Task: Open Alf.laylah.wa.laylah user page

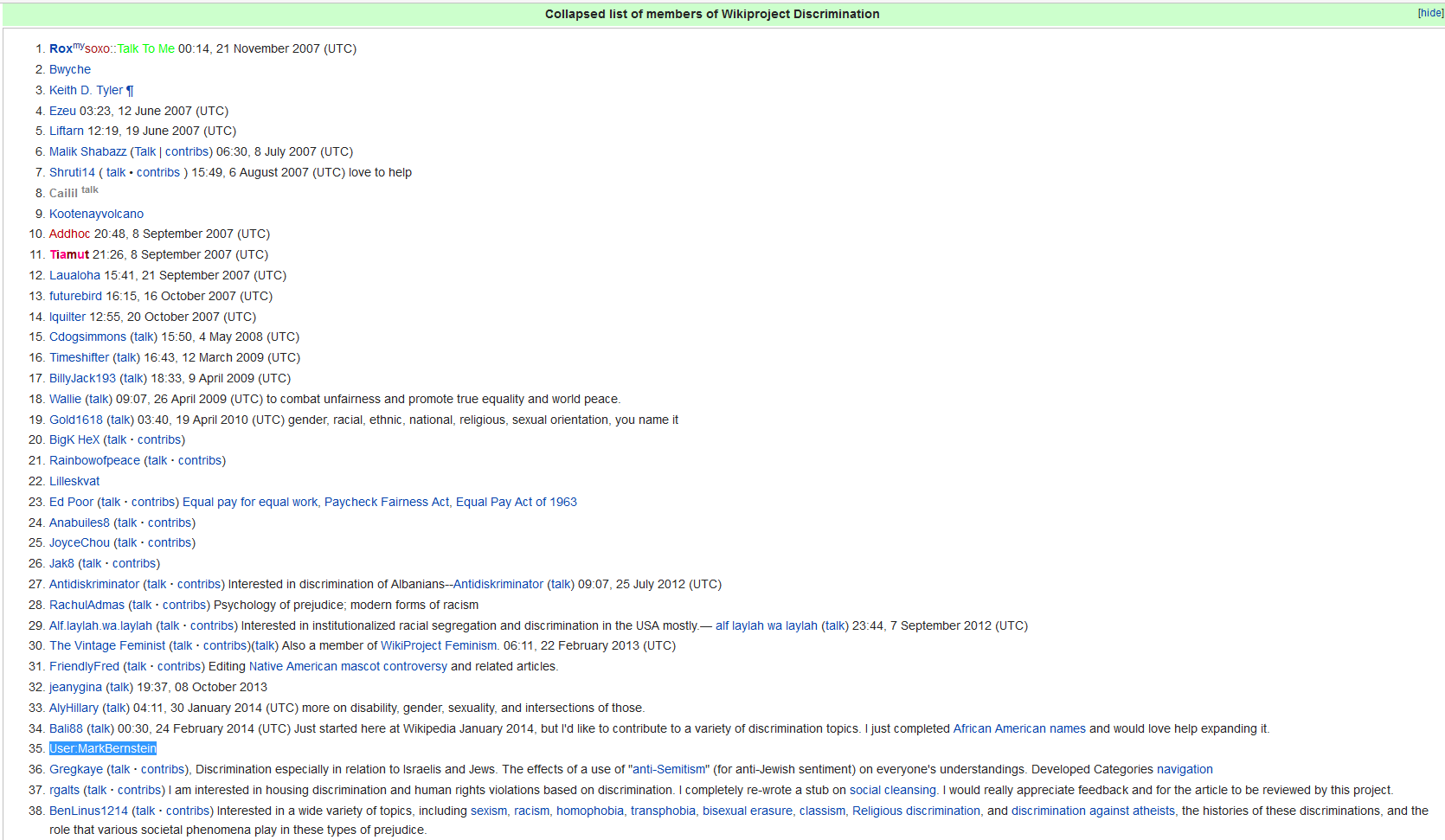Action: (x=100, y=625)
